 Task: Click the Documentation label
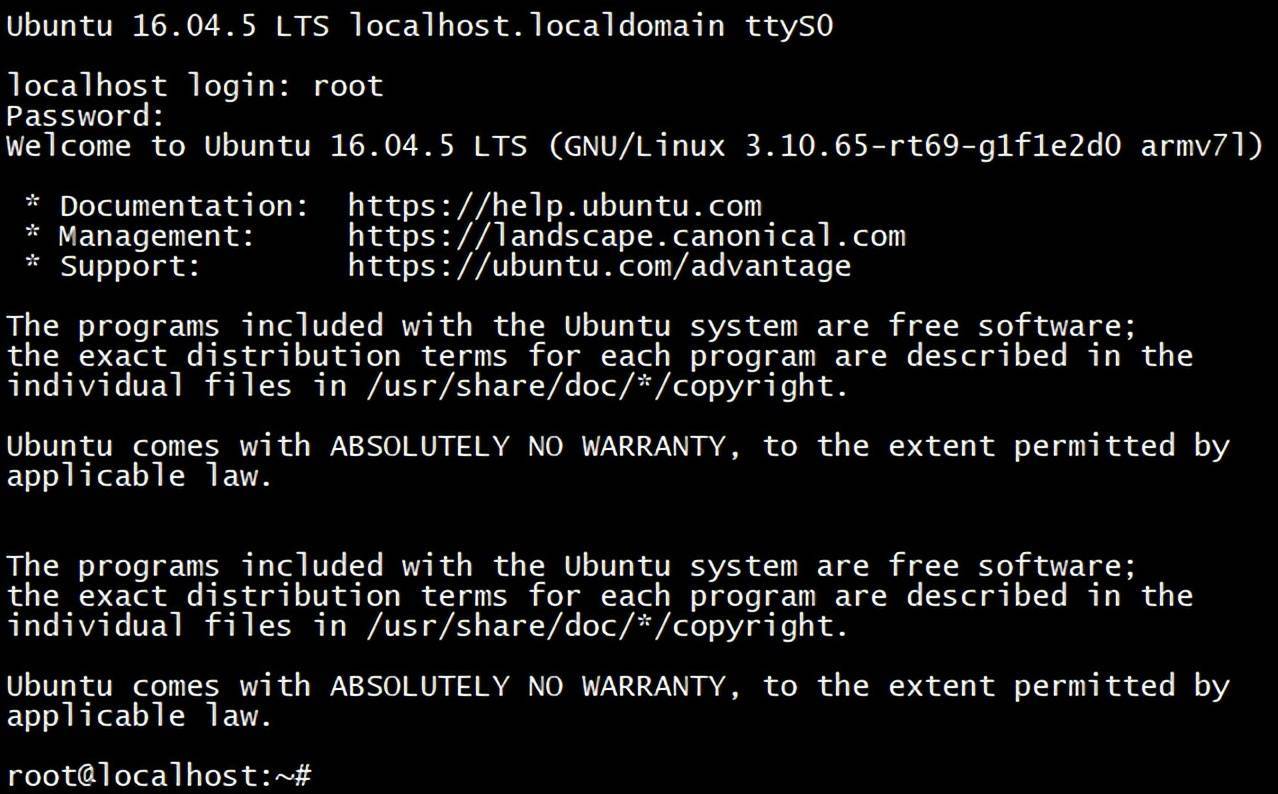pyautogui.click(x=184, y=207)
